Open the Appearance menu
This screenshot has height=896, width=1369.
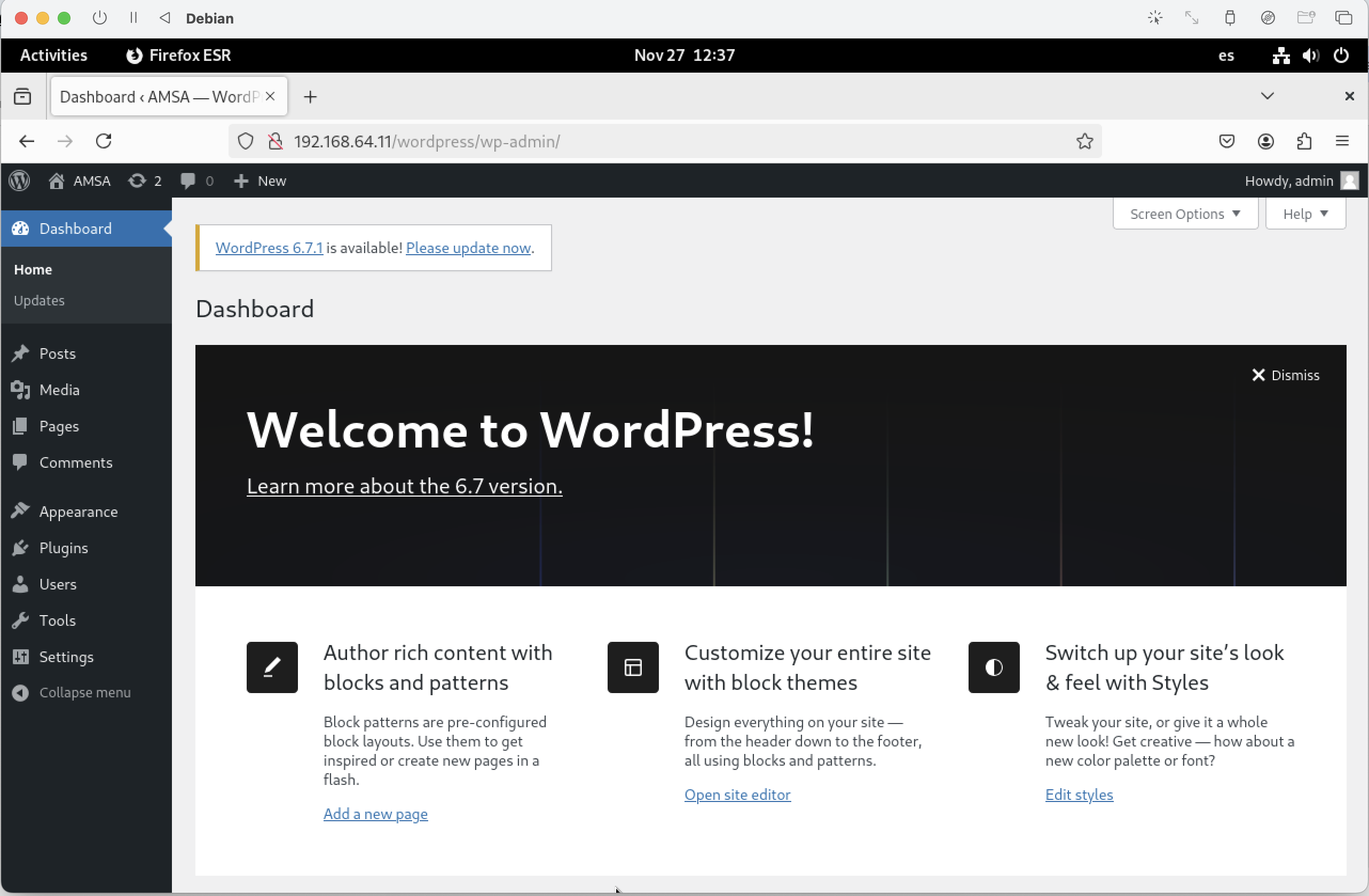tap(86, 511)
